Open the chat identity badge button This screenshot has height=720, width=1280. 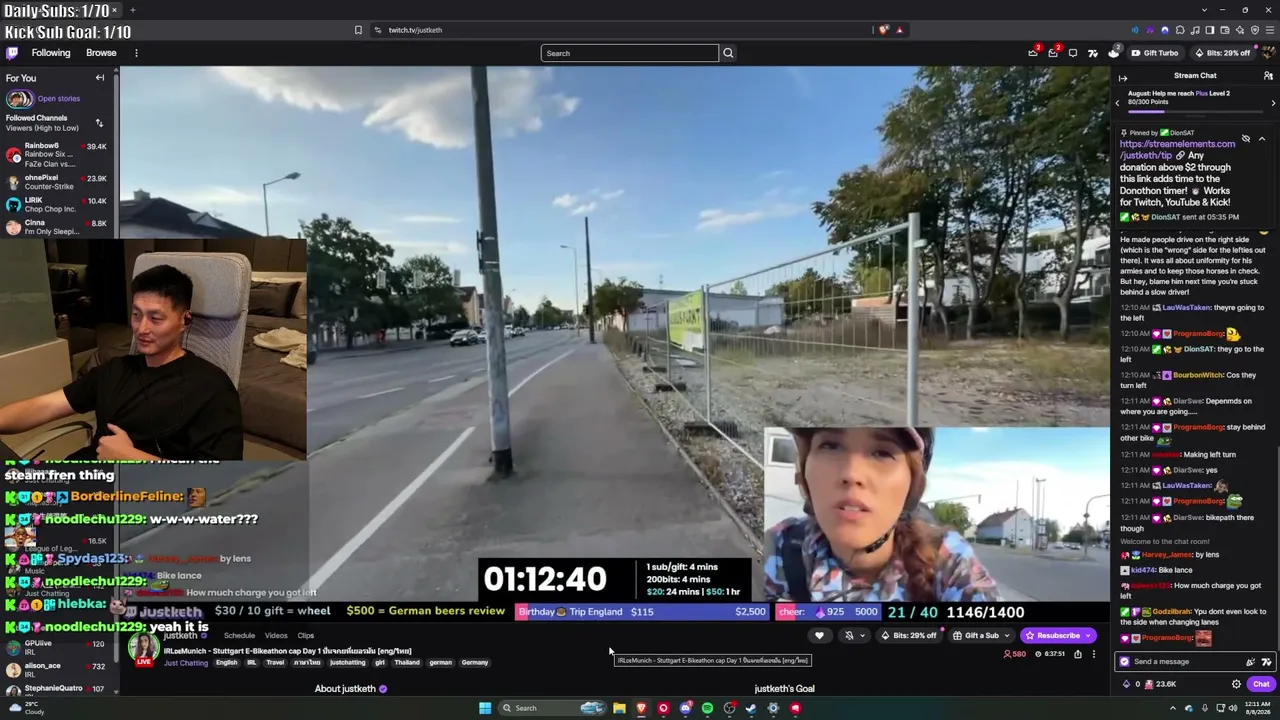[x=1125, y=661]
